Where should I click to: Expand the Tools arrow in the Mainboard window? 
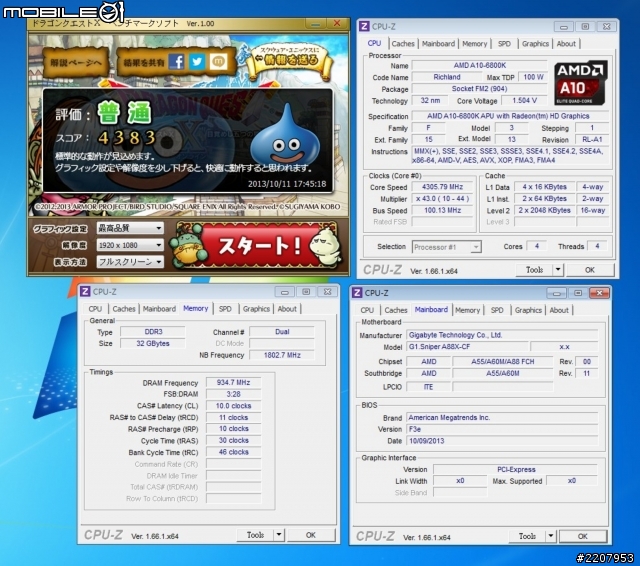coord(551,536)
